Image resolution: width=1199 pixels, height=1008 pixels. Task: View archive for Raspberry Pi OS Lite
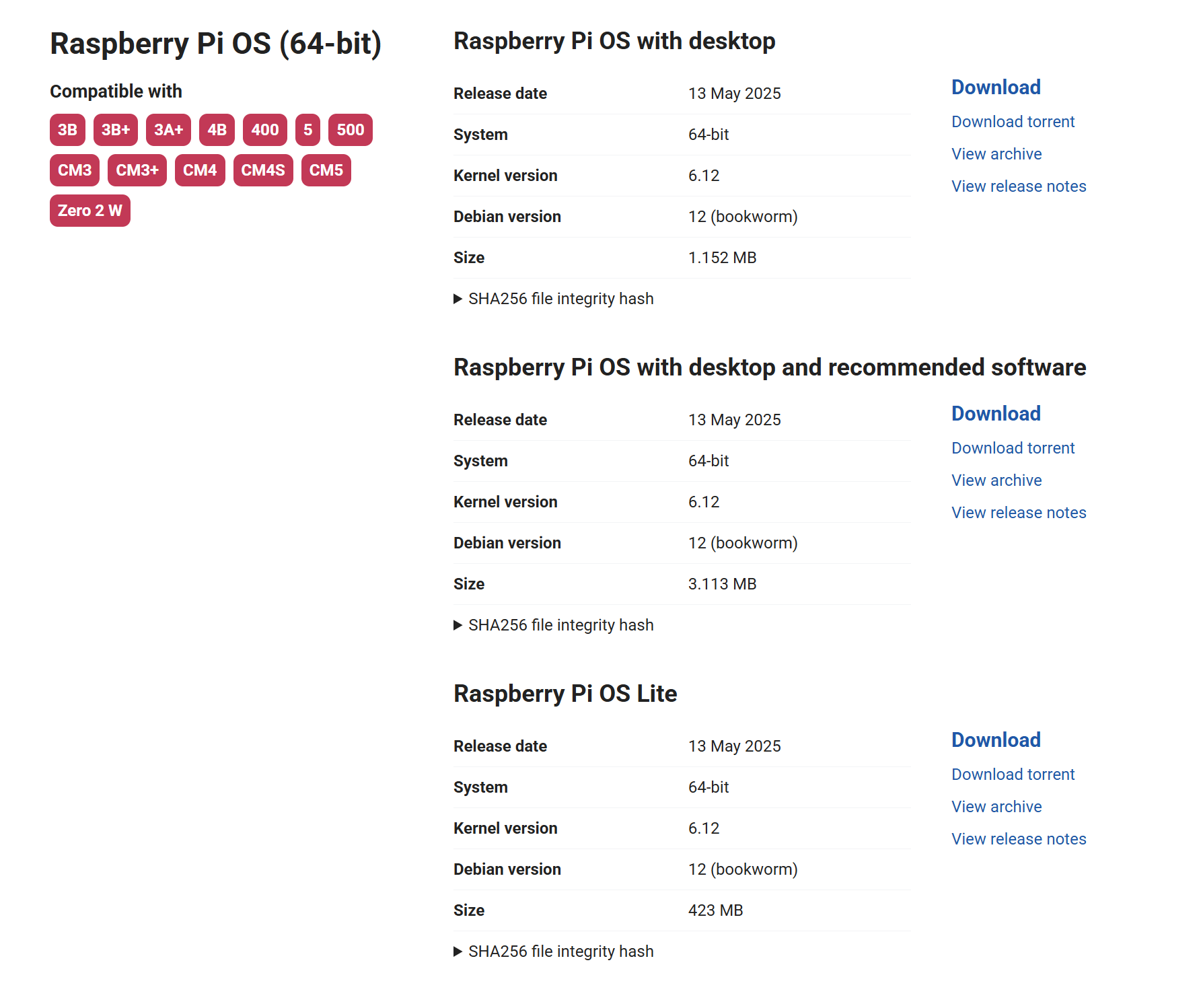coord(996,807)
